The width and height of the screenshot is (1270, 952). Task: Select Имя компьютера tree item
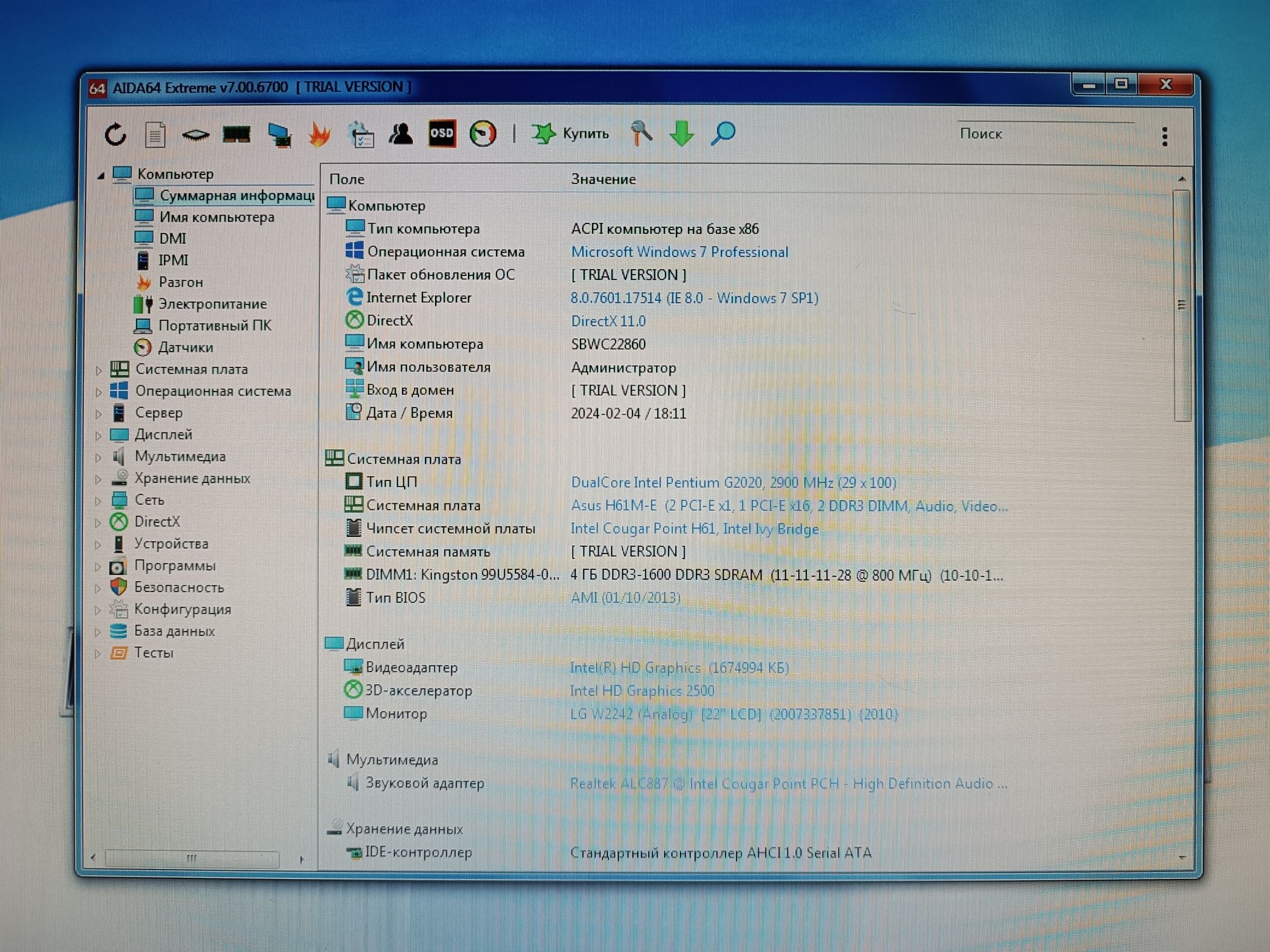coord(204,217)
